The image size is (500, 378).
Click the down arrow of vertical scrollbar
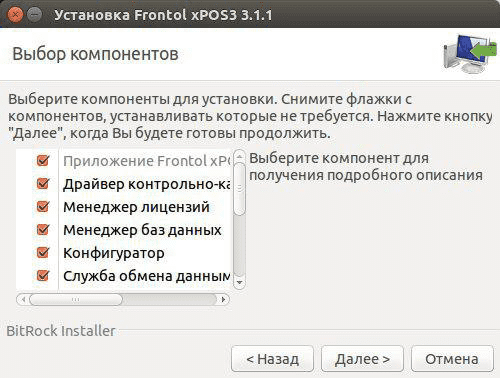point(239,283)
